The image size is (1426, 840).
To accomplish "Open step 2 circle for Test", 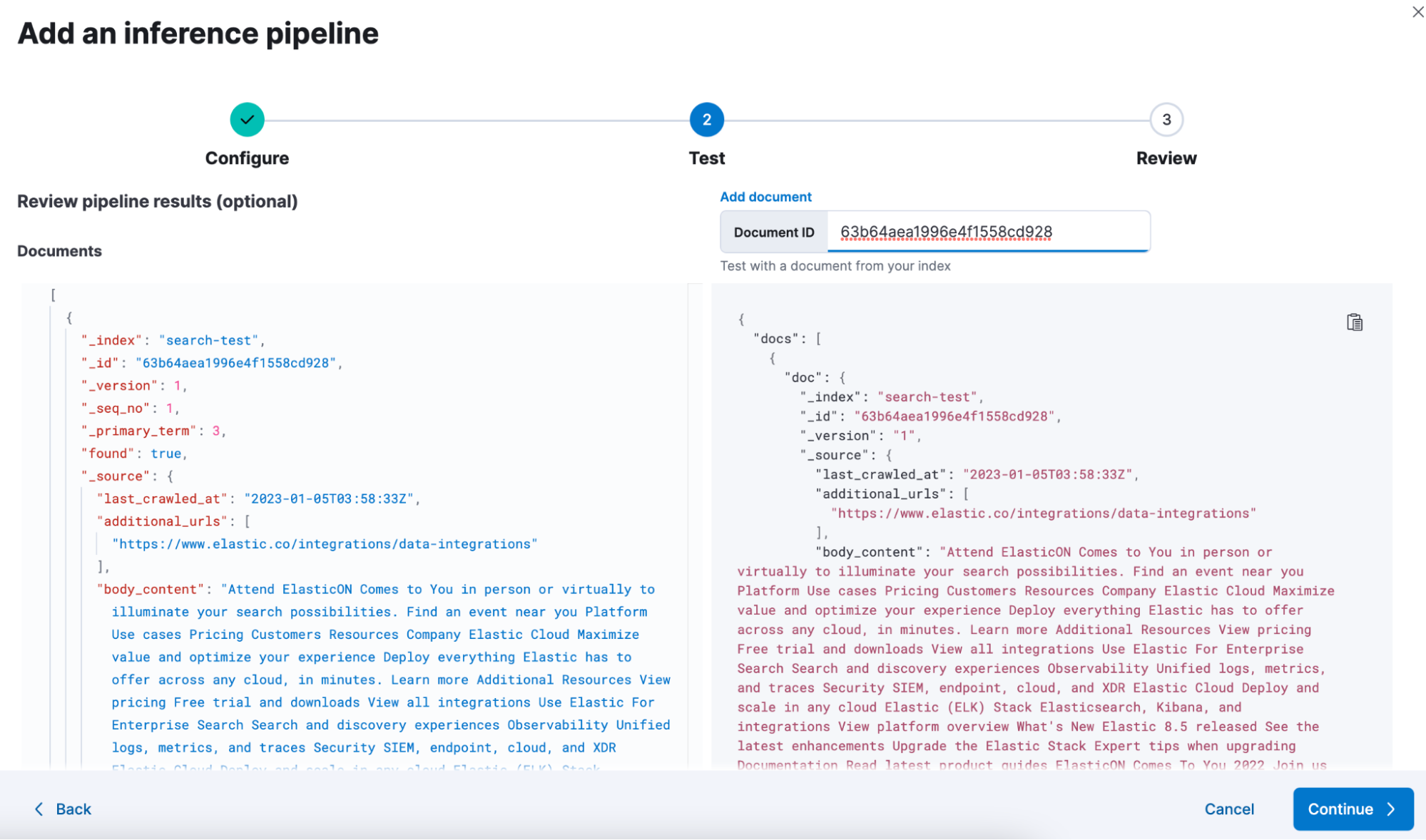I will point(706,120).
